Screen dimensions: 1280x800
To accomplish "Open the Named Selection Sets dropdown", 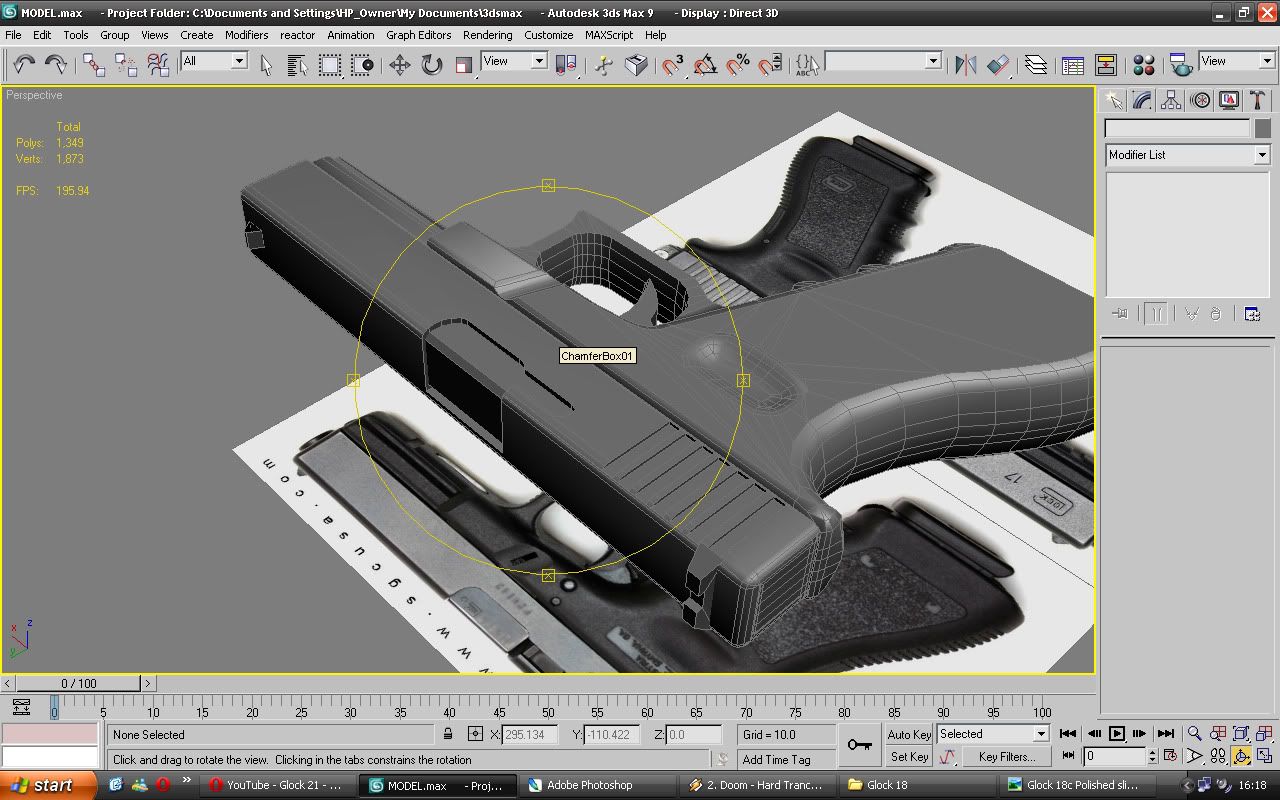I will click(883, 61).
